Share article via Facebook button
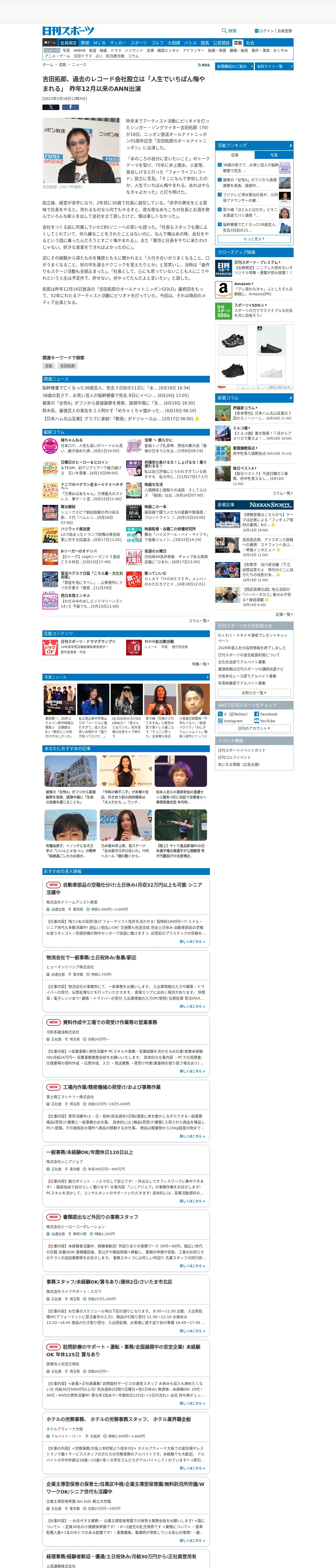Screen dimensions: 336x1568 (70, 107)
